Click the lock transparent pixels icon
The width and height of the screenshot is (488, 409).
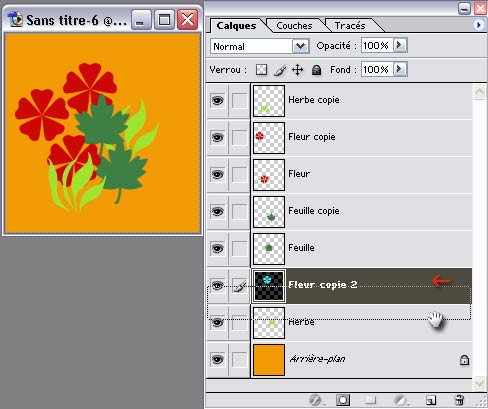tap(261, 70)
